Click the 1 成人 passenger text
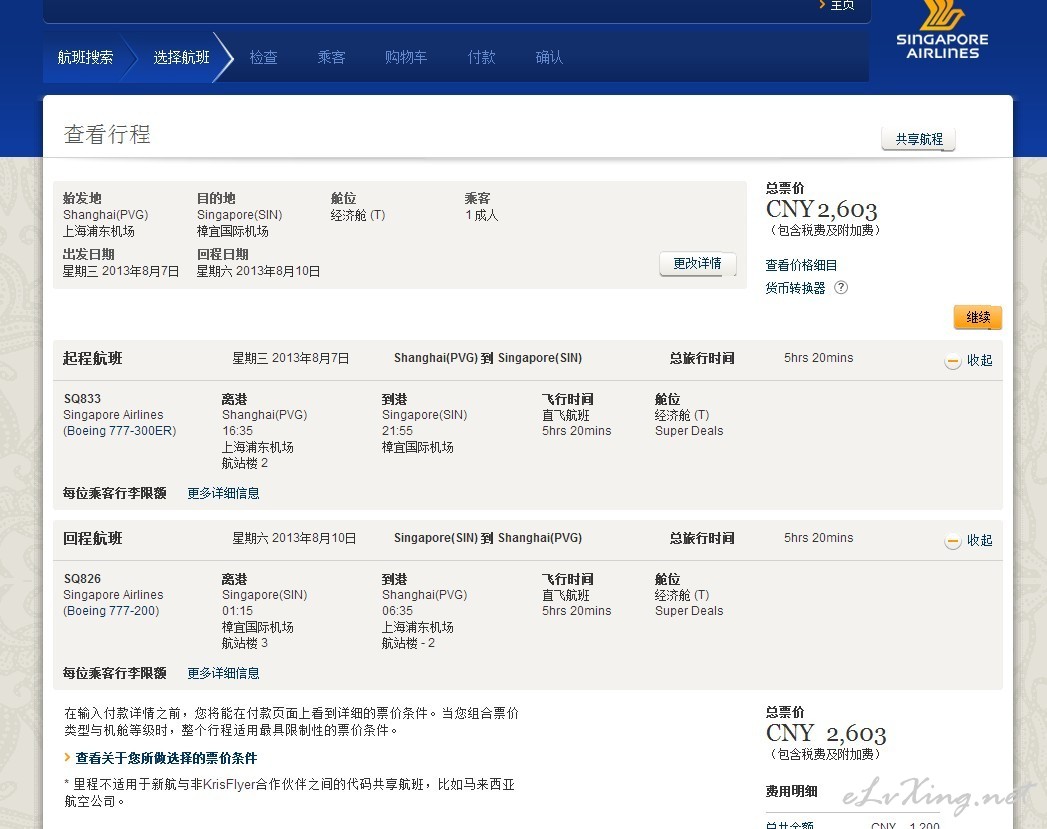Viewport: 1047px width, 829px height. coord(481,215)
